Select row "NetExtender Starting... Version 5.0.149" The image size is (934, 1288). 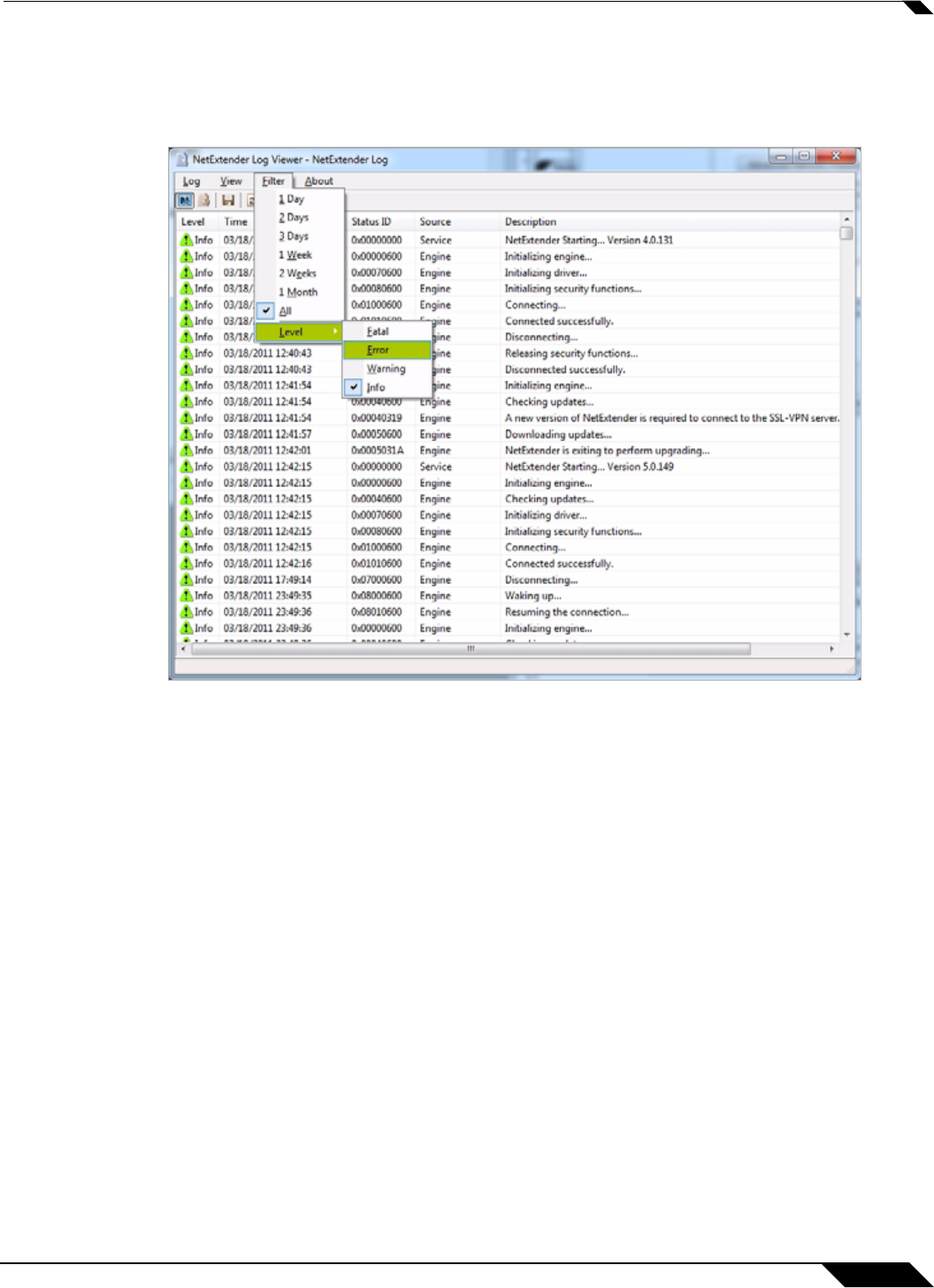pyautogui.click(x=508, y=467)
